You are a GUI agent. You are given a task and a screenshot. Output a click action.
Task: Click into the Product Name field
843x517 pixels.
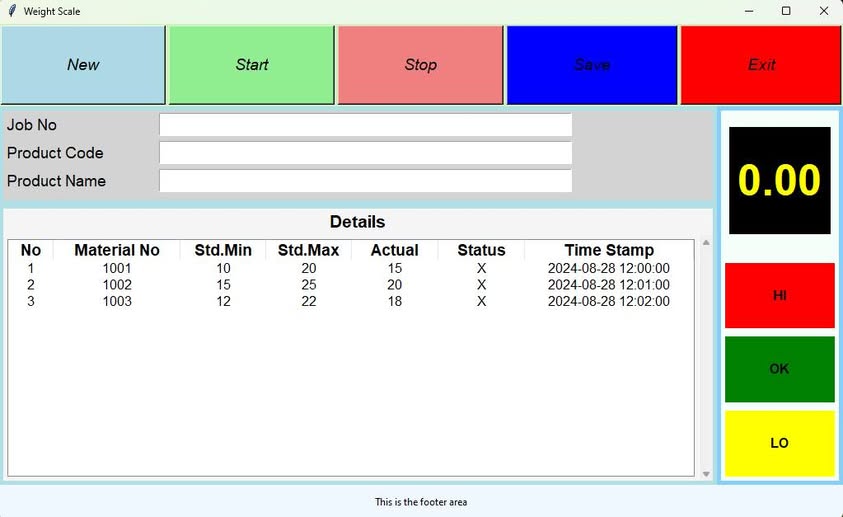tap(365, 181)
